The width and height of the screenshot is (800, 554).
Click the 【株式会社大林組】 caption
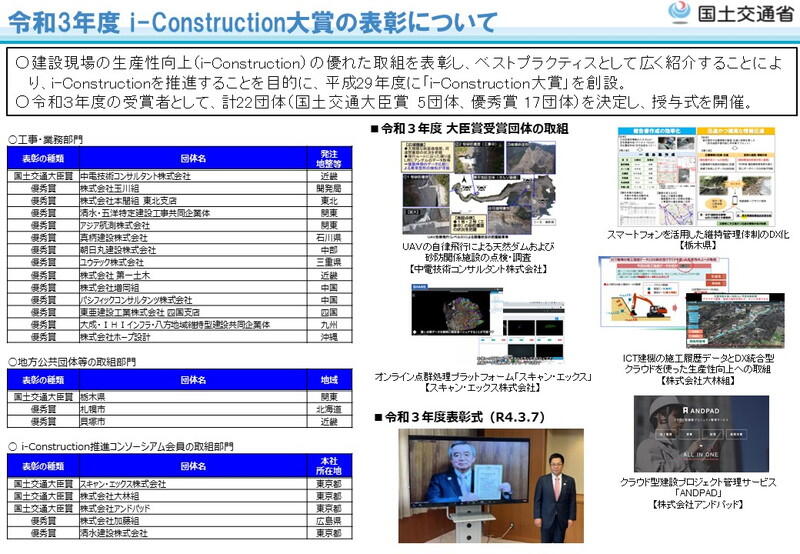698,381
